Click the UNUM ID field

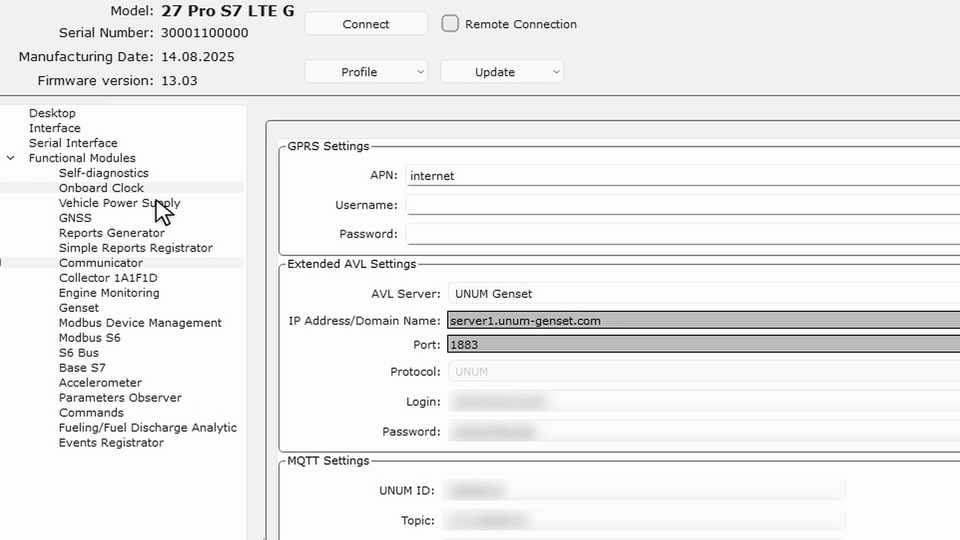[x=643, y=490]
